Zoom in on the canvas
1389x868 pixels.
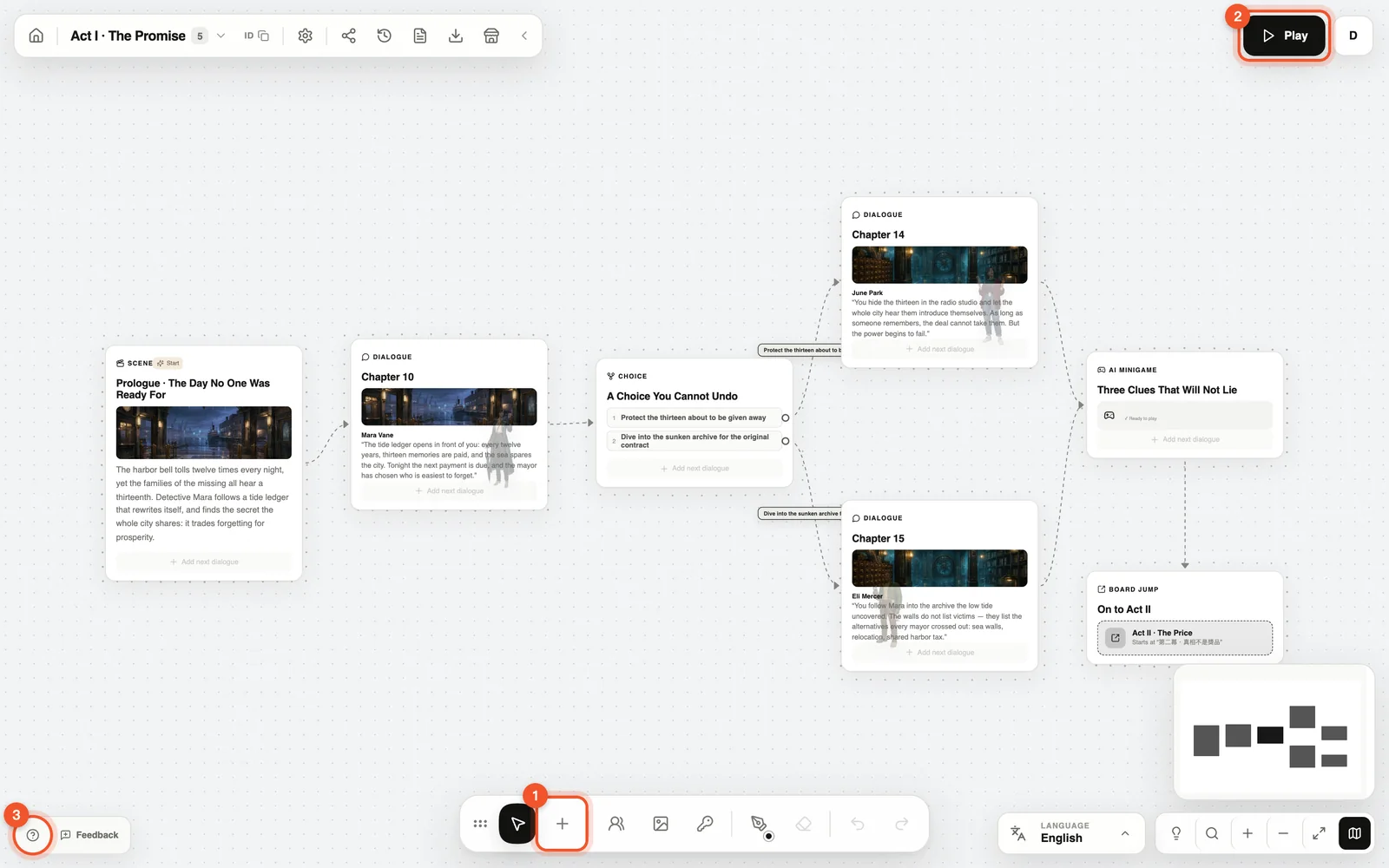tap(1247, 833)
